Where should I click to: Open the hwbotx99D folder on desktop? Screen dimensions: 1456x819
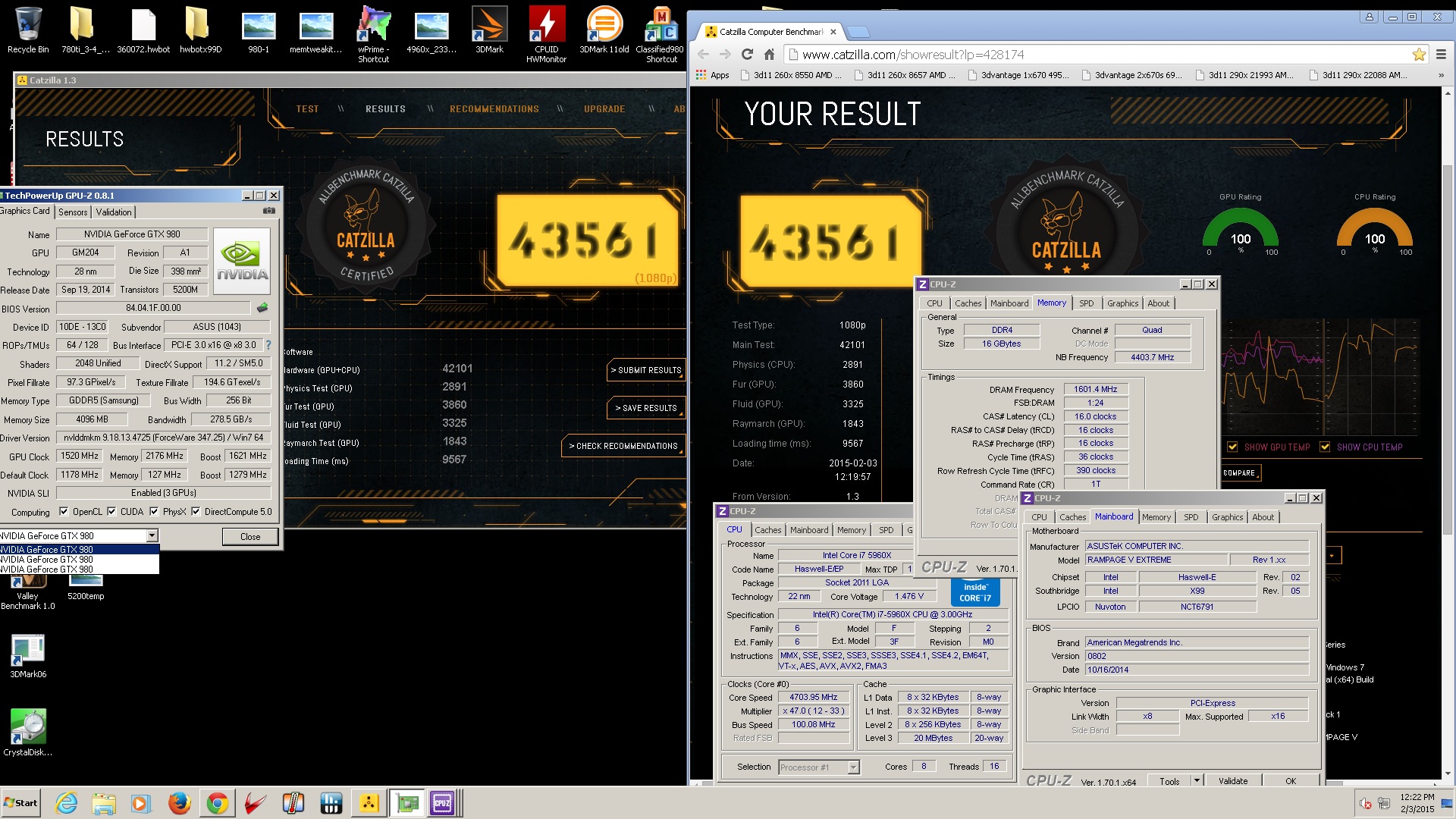(200, 30)
